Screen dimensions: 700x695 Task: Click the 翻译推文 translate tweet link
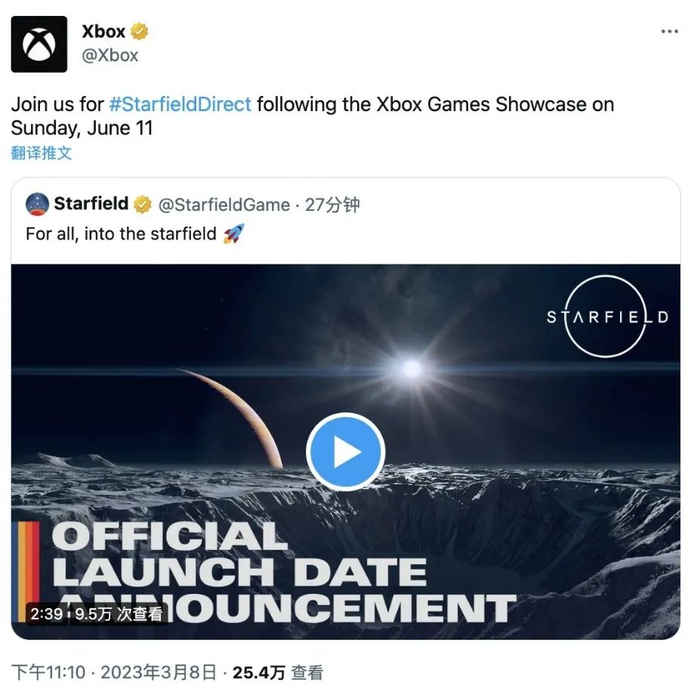pyautogui.click(x=41, y=153)
